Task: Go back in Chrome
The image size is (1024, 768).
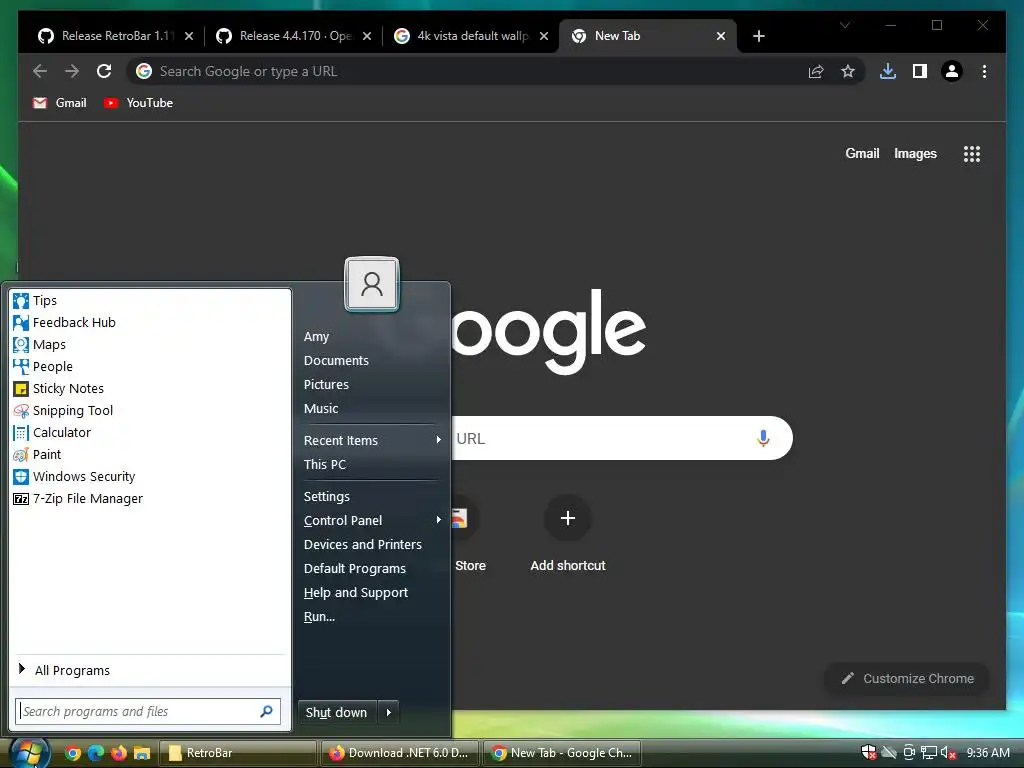Action: coord(40,71)
